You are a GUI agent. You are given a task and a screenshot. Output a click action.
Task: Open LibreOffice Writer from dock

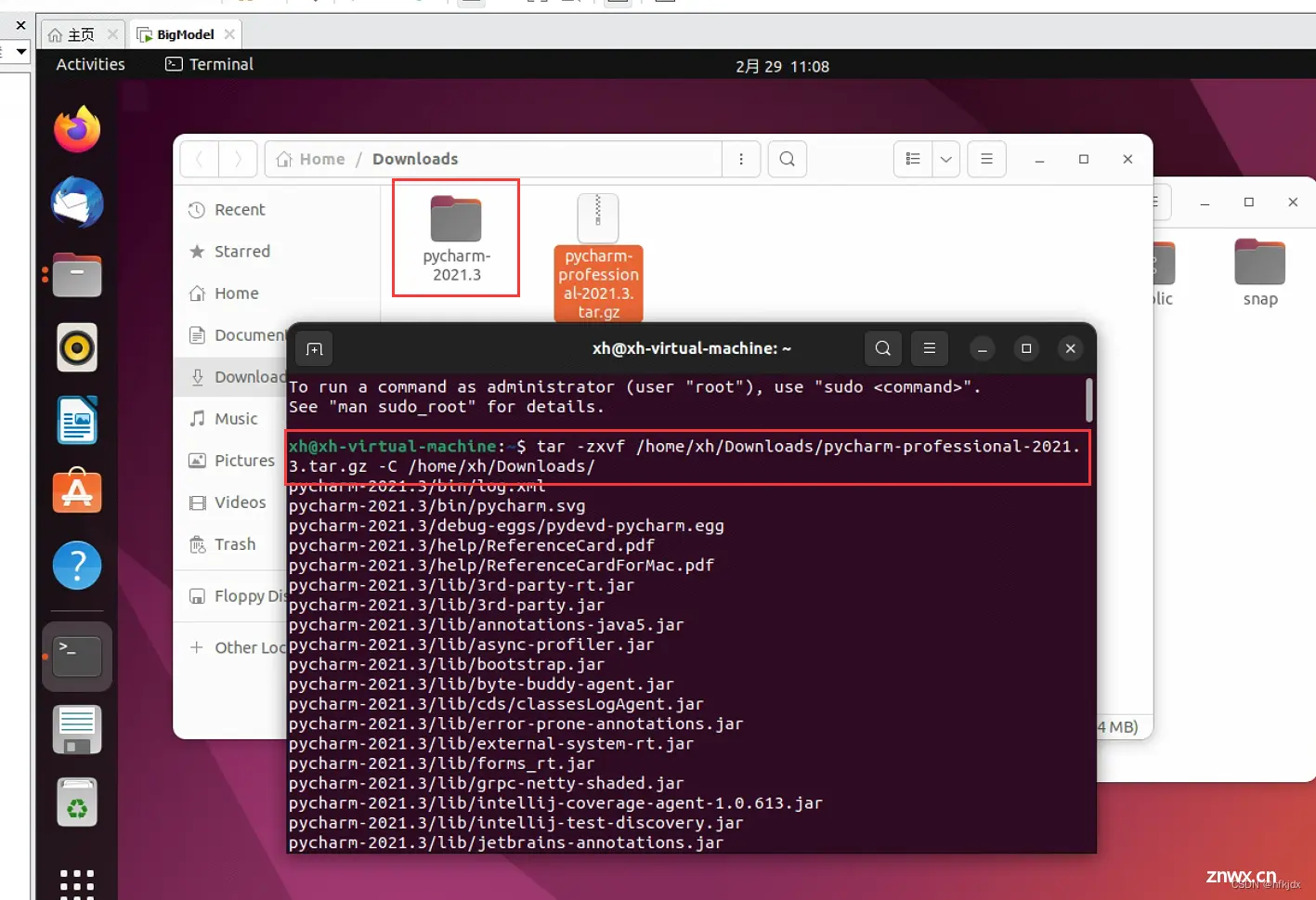77,420
